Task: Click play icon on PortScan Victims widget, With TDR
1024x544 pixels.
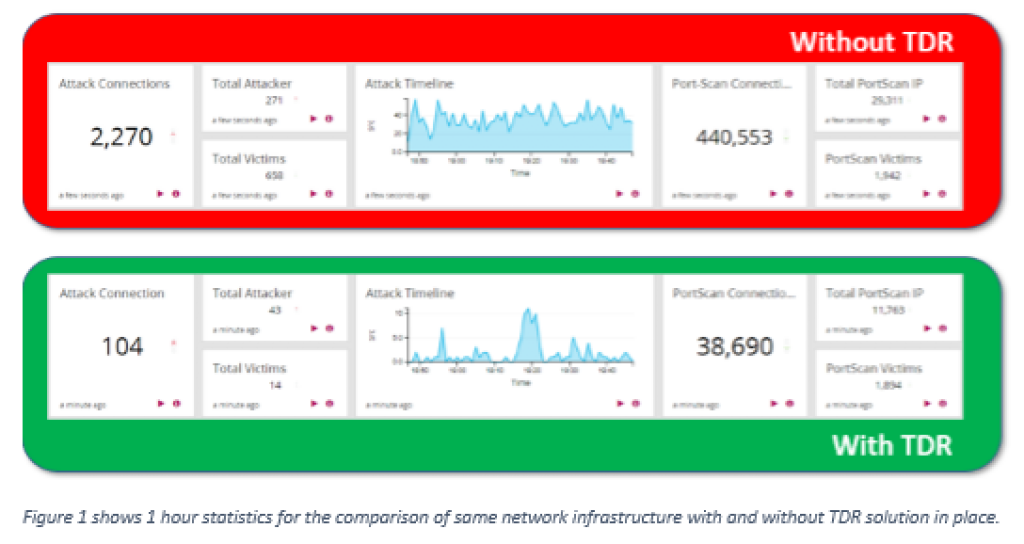Action: (927, 404)
